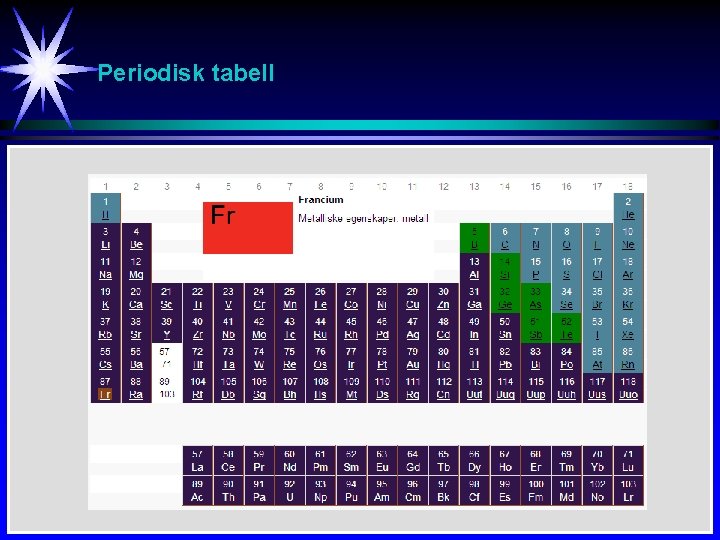Select green Germanium cell Ge

tap(505, 298)
